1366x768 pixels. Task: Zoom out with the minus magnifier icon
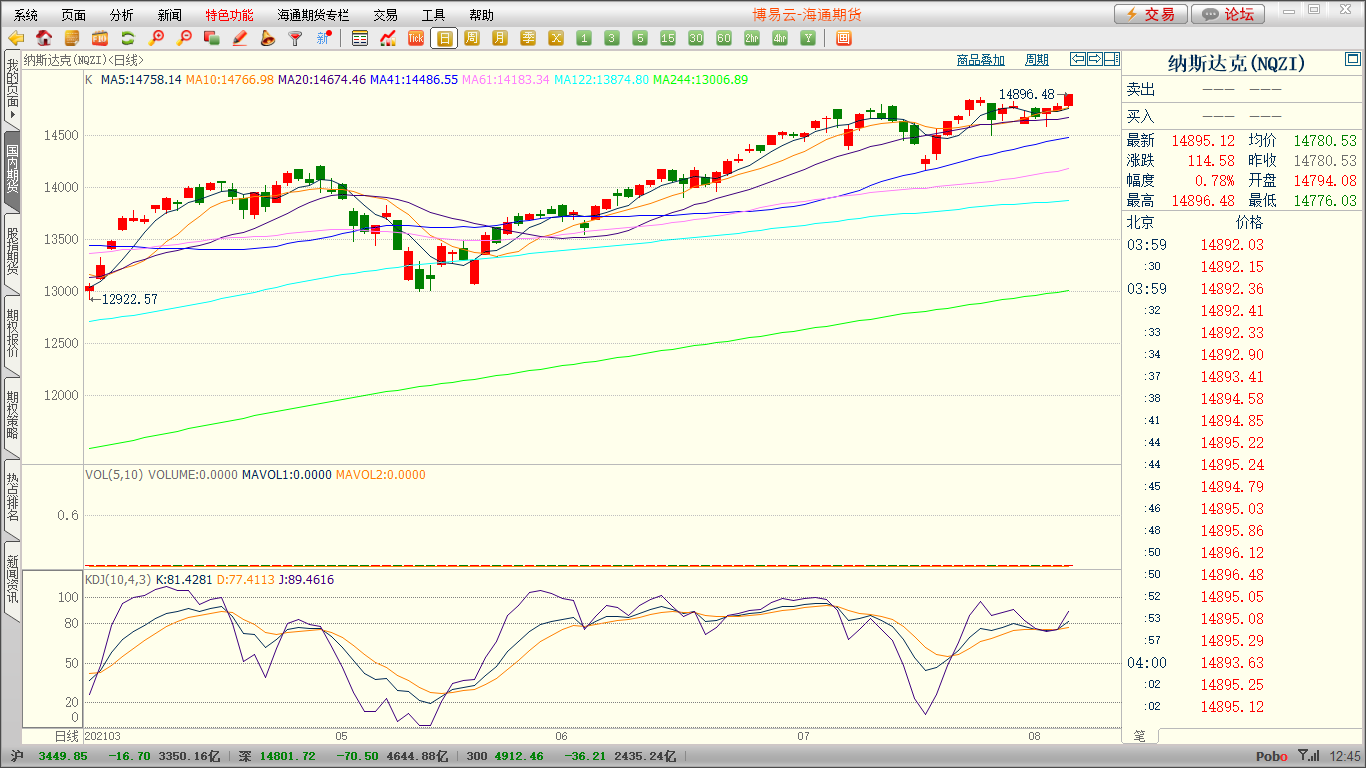pyautogui.click(x=184, y=38)
